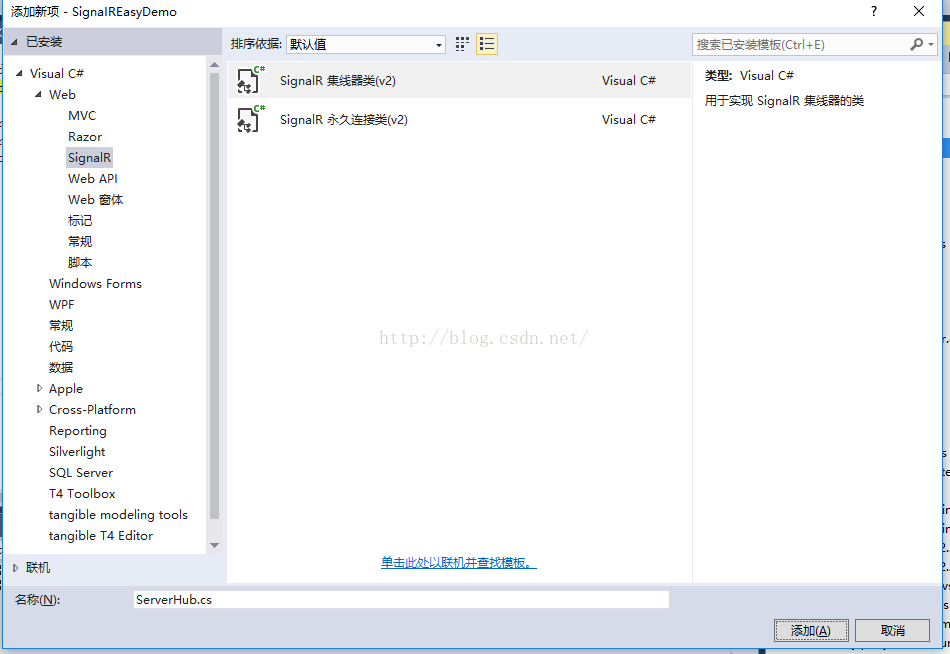Click 单击此处以联机并查找模板 link
Viewport: 950px width, 654px height.
pos(459,563)
